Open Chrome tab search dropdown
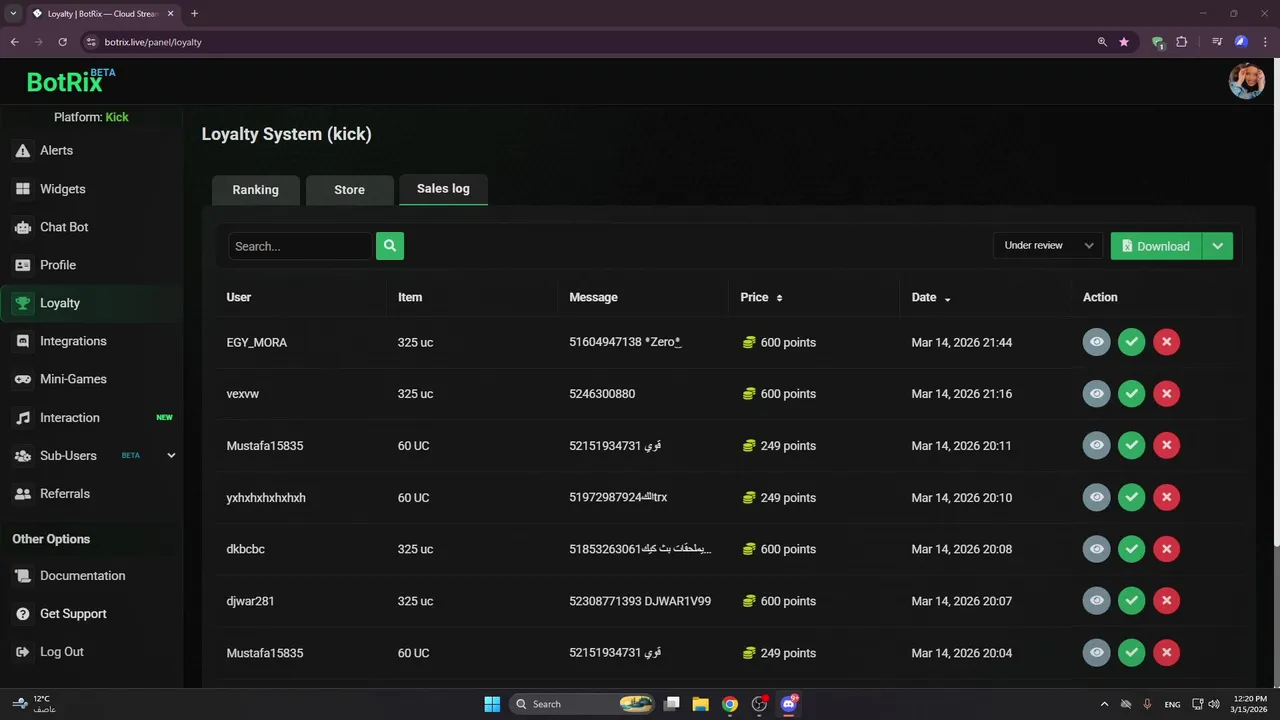 [13, 14]
